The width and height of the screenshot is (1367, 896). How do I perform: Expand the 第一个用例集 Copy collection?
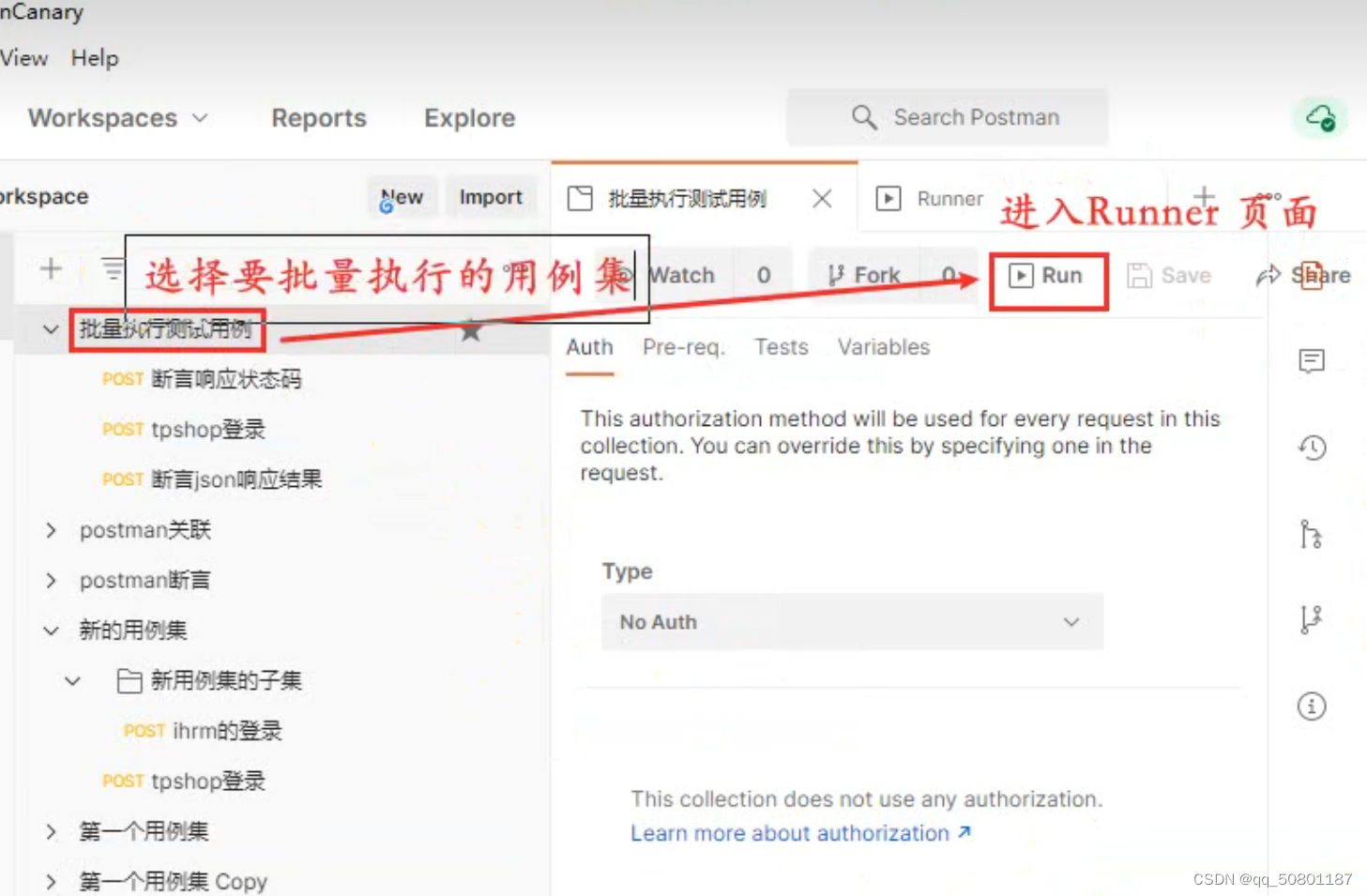pyautogui.click(x=51, y=882)
